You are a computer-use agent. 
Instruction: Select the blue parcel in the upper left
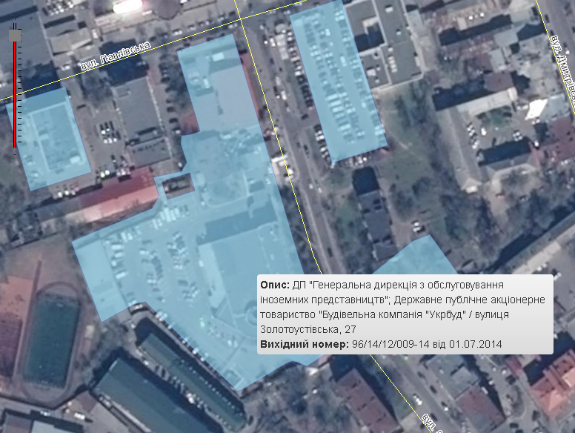click(48, 139)
